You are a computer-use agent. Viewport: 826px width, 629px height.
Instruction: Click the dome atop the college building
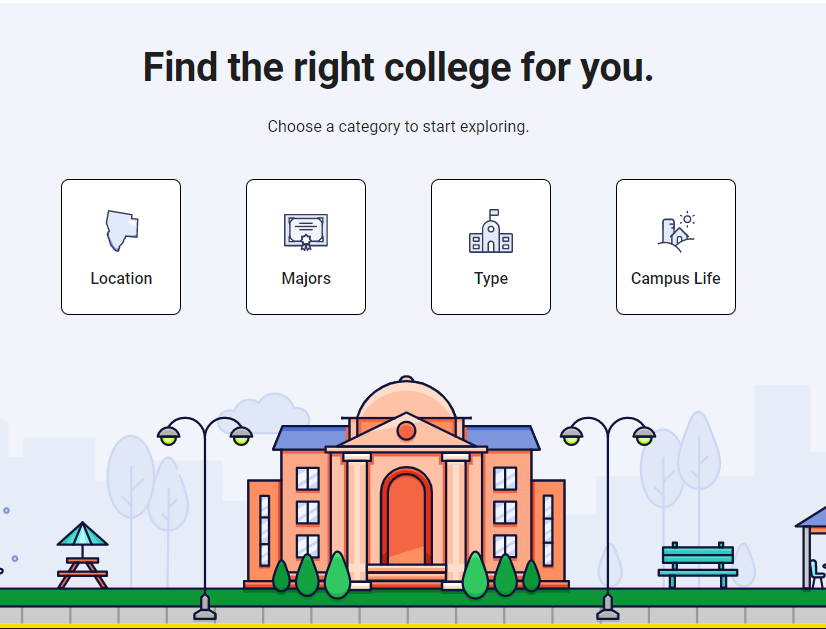point(406,398)
